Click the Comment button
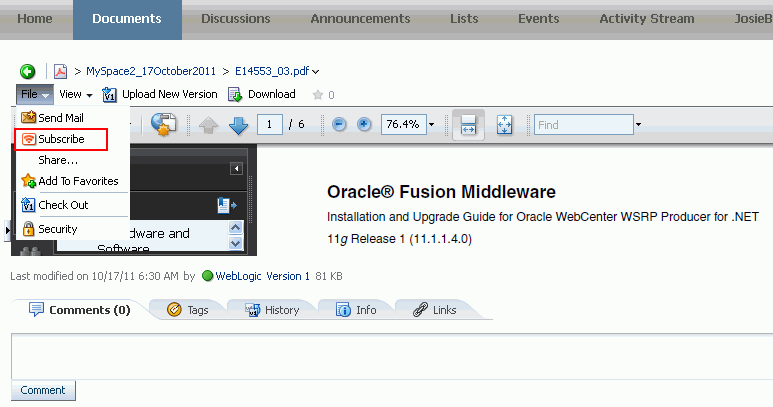The width and height of the screenshot is (773, 407). [43, 390]
